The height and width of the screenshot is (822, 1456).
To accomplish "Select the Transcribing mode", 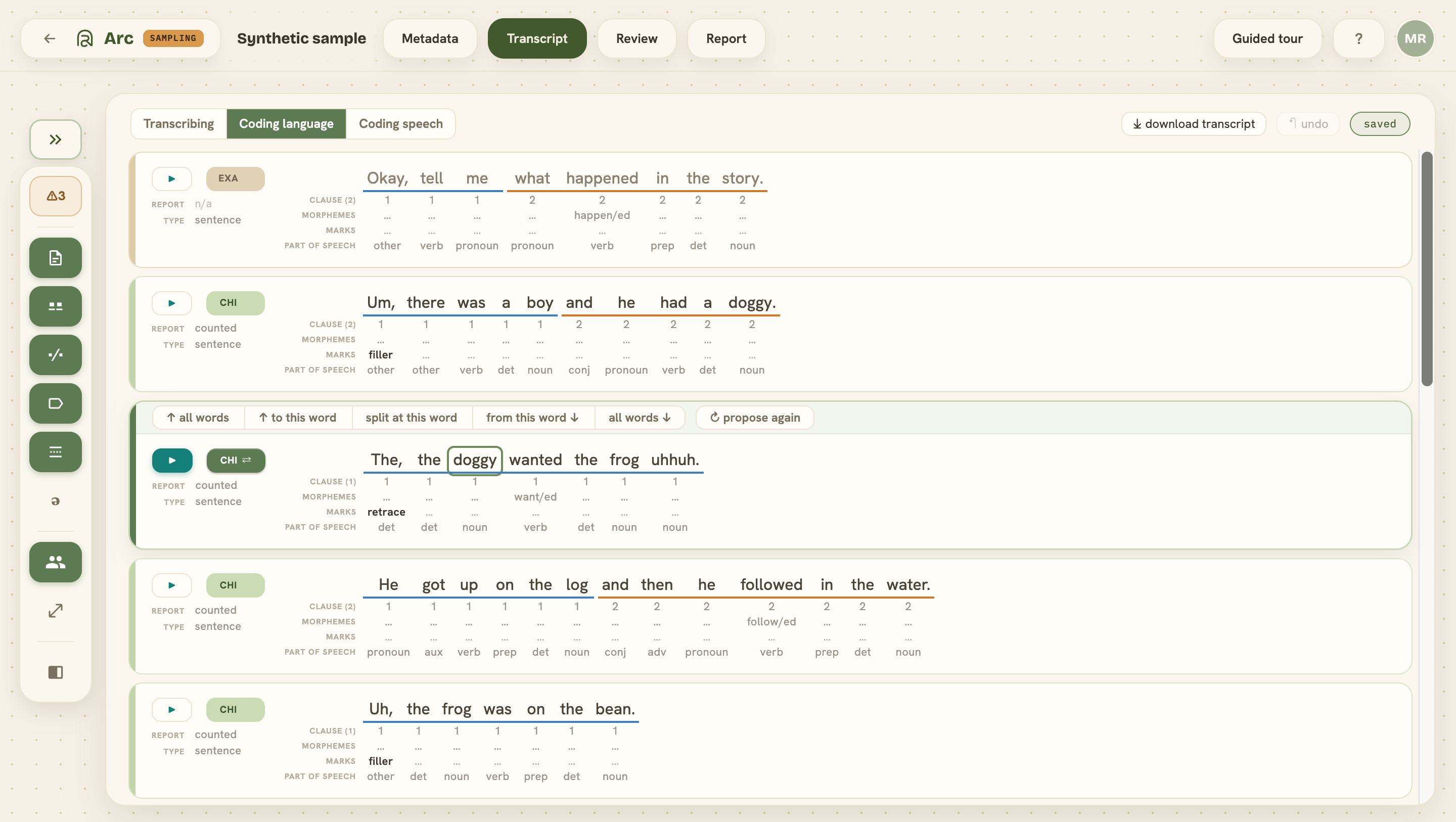I will click(x=178, y=124).
